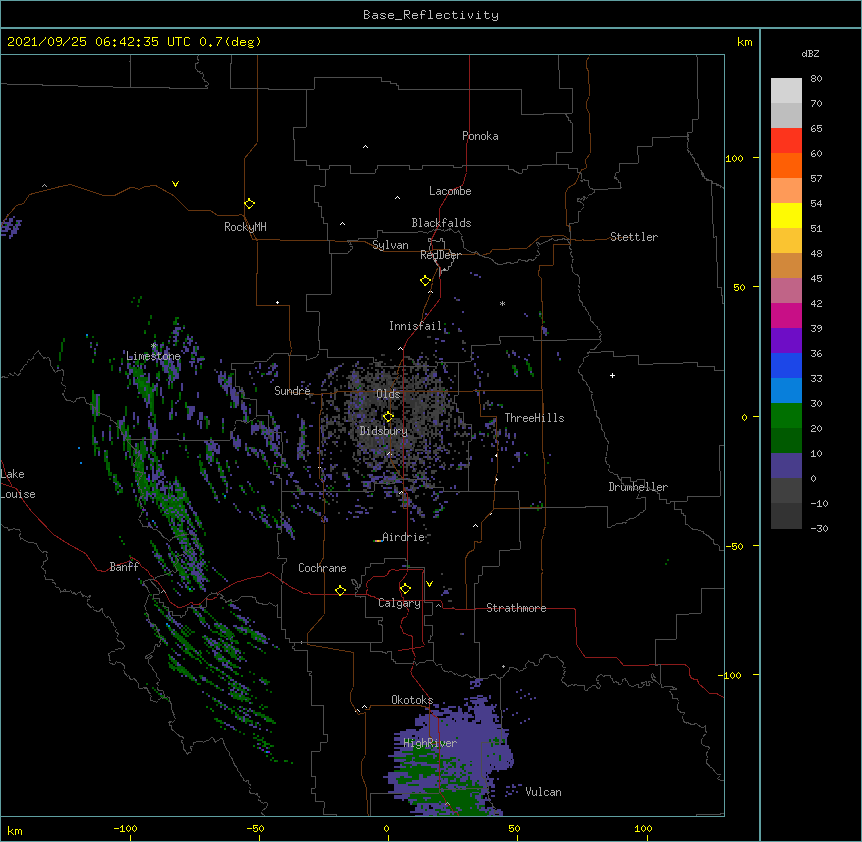The height and width of the screenshot is (842, 862).
Task: Click the yellow V marker east of Calgary
Action: point(429,584)
